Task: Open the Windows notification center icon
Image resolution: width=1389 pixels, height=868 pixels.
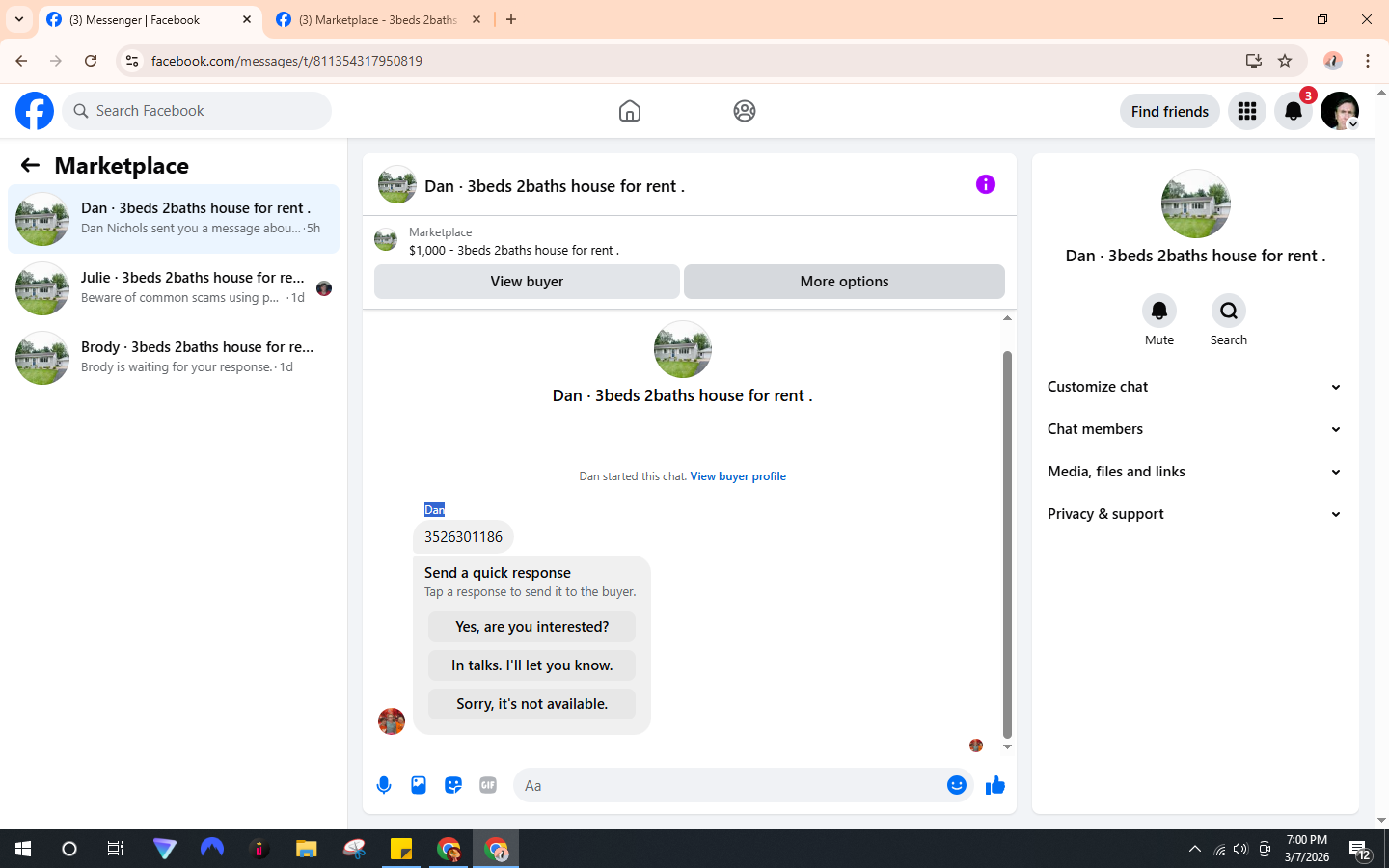Action: pyautogui.click(x=1360, y=850)
